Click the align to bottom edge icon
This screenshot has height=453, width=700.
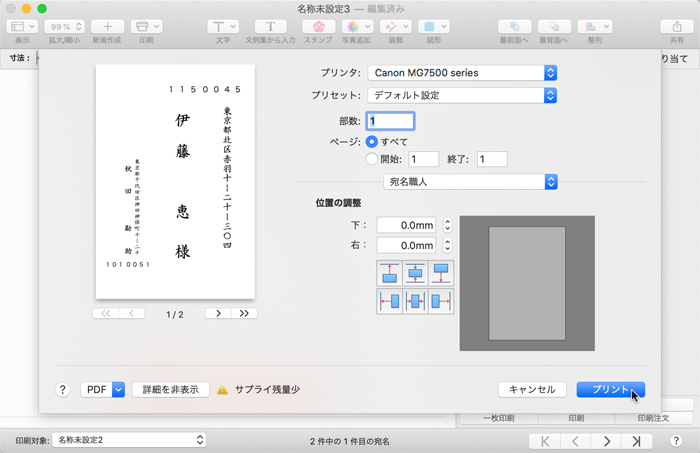pyautogui.click(x=440, y=273)
